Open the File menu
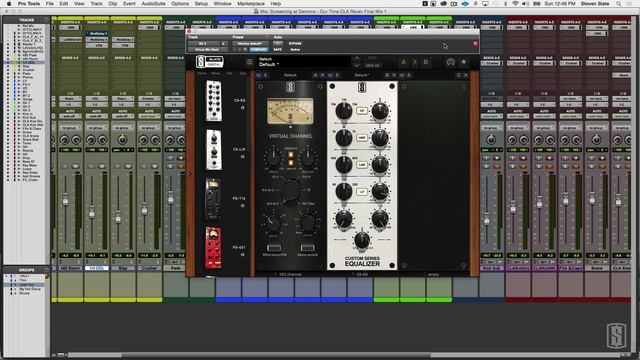640x360 pixels. [49, 4]
